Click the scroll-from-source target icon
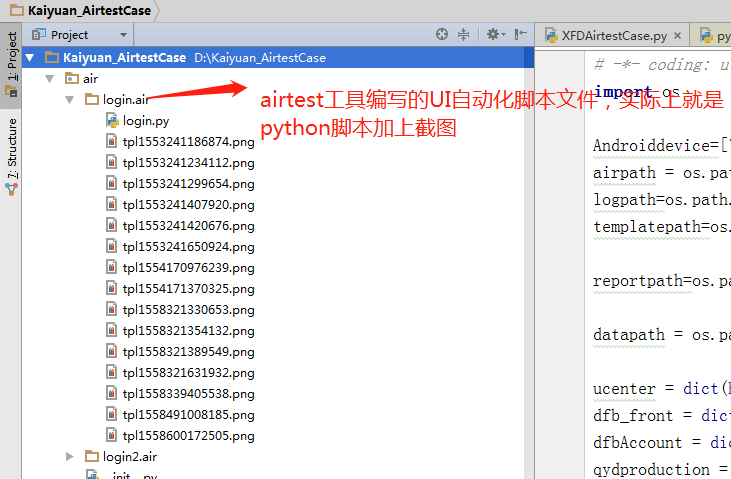Image resolution: width=731 pixels, height=479 pixels. [x=441, y=35]
